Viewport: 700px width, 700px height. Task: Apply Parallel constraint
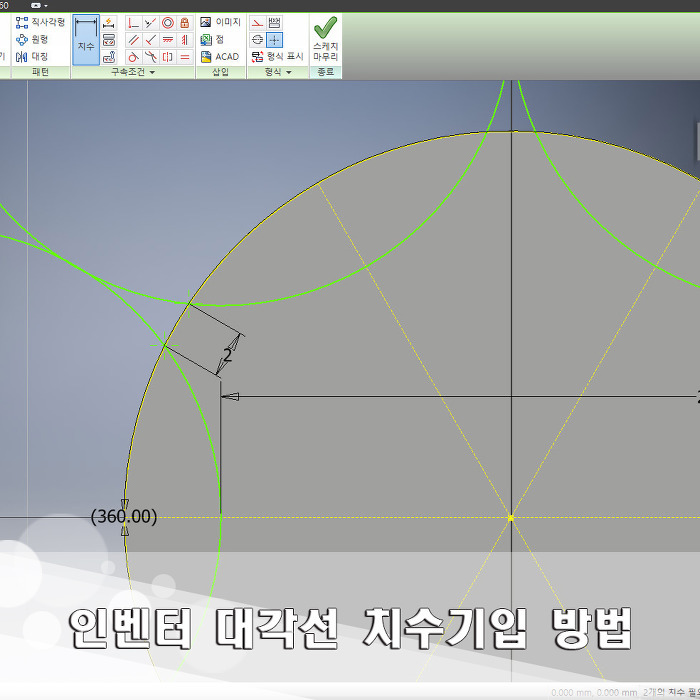click(x=133, y=40)
